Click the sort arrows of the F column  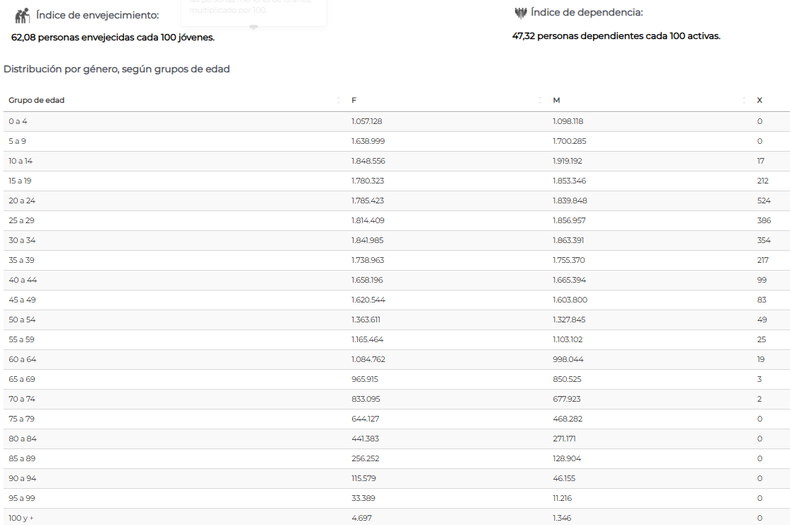pyautogui.click(x=540, y=100)
